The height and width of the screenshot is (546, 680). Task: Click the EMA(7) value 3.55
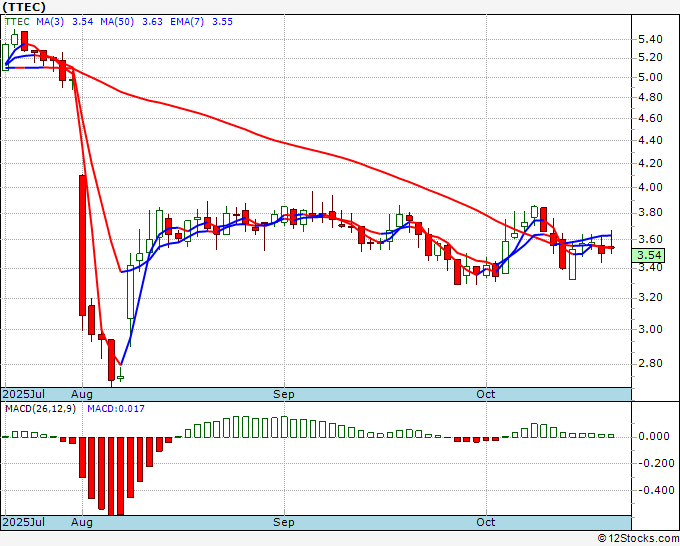point(222,22)
